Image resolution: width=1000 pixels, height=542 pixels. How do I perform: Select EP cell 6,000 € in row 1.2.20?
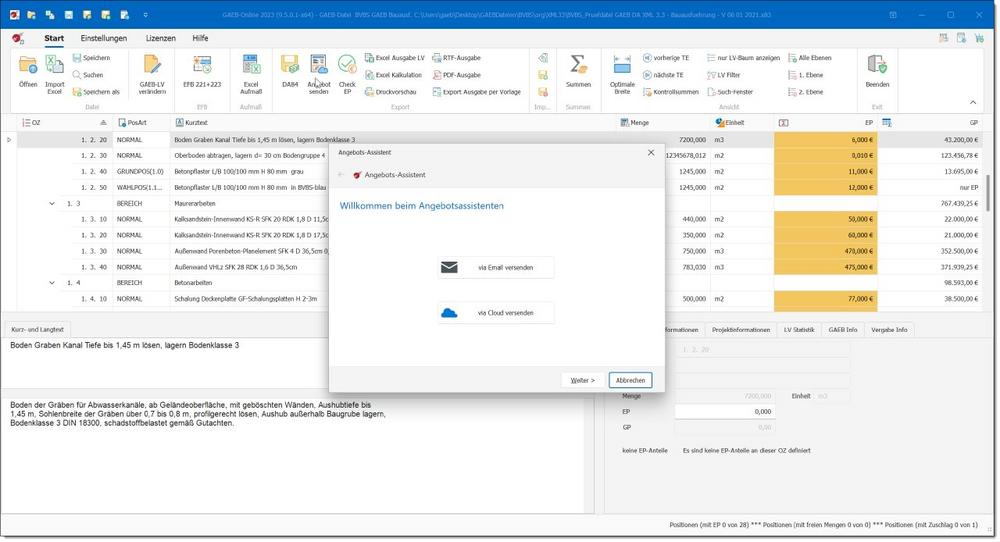tap(826, 140)
